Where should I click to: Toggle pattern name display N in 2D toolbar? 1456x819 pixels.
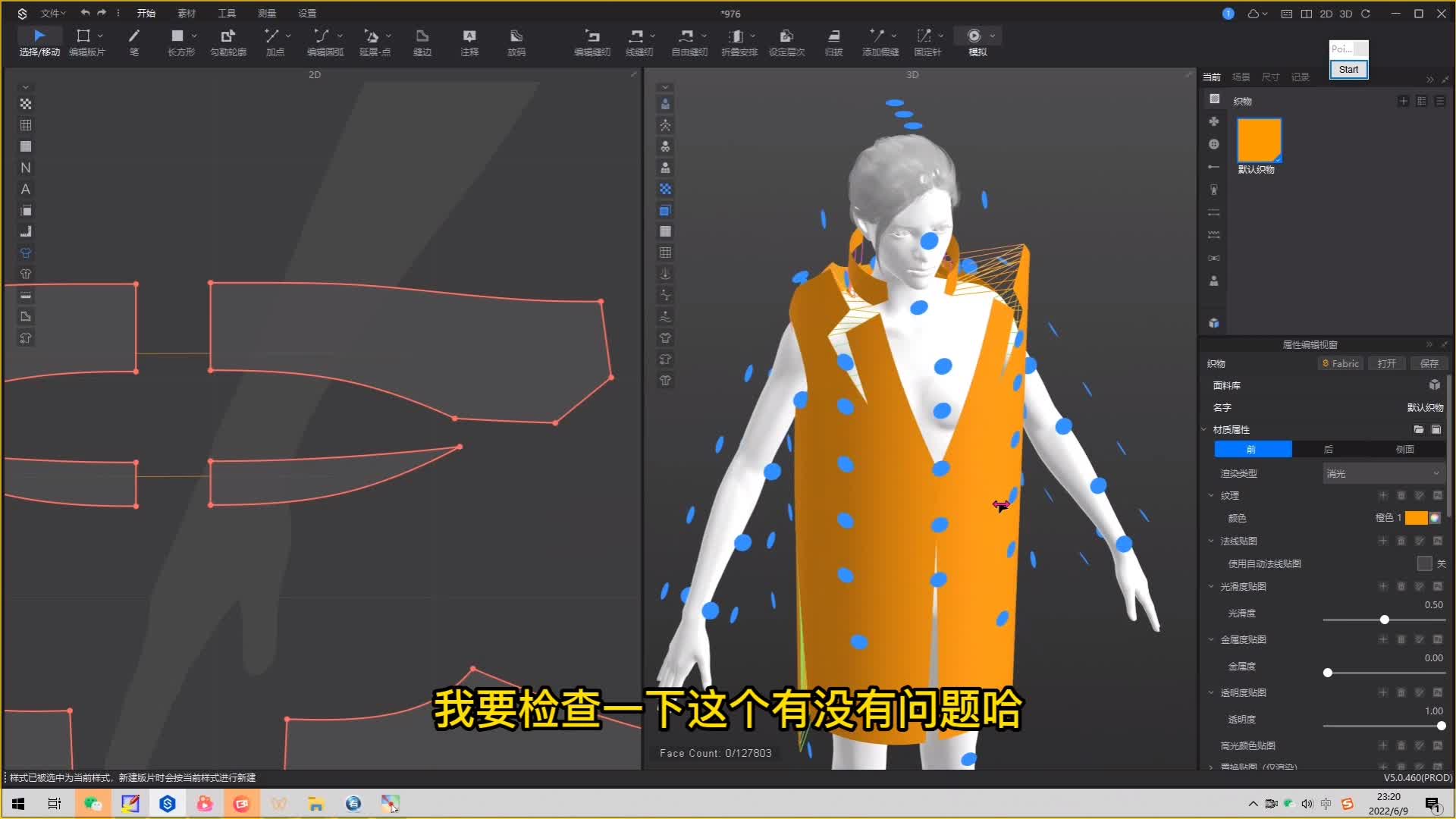click(x=26, y=168)
